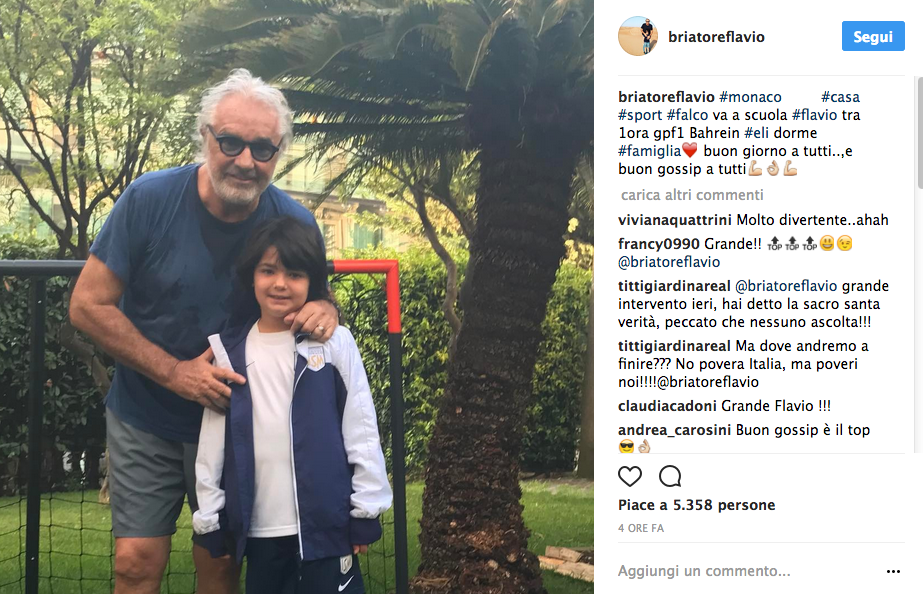The width and height of the screenshot is (923, 594).
Task: Open the claudiacadoni profile
Action: [667, 406]
